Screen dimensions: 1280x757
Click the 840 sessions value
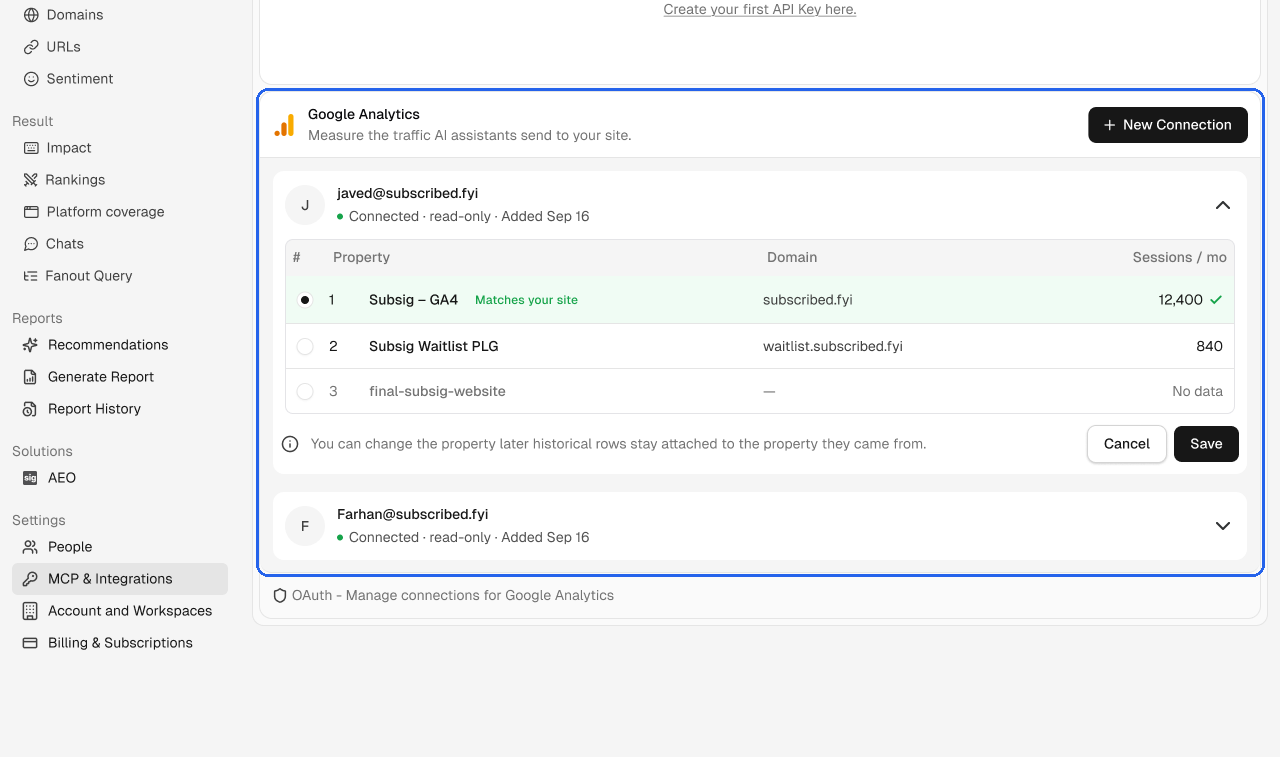tap(1209, 346)
